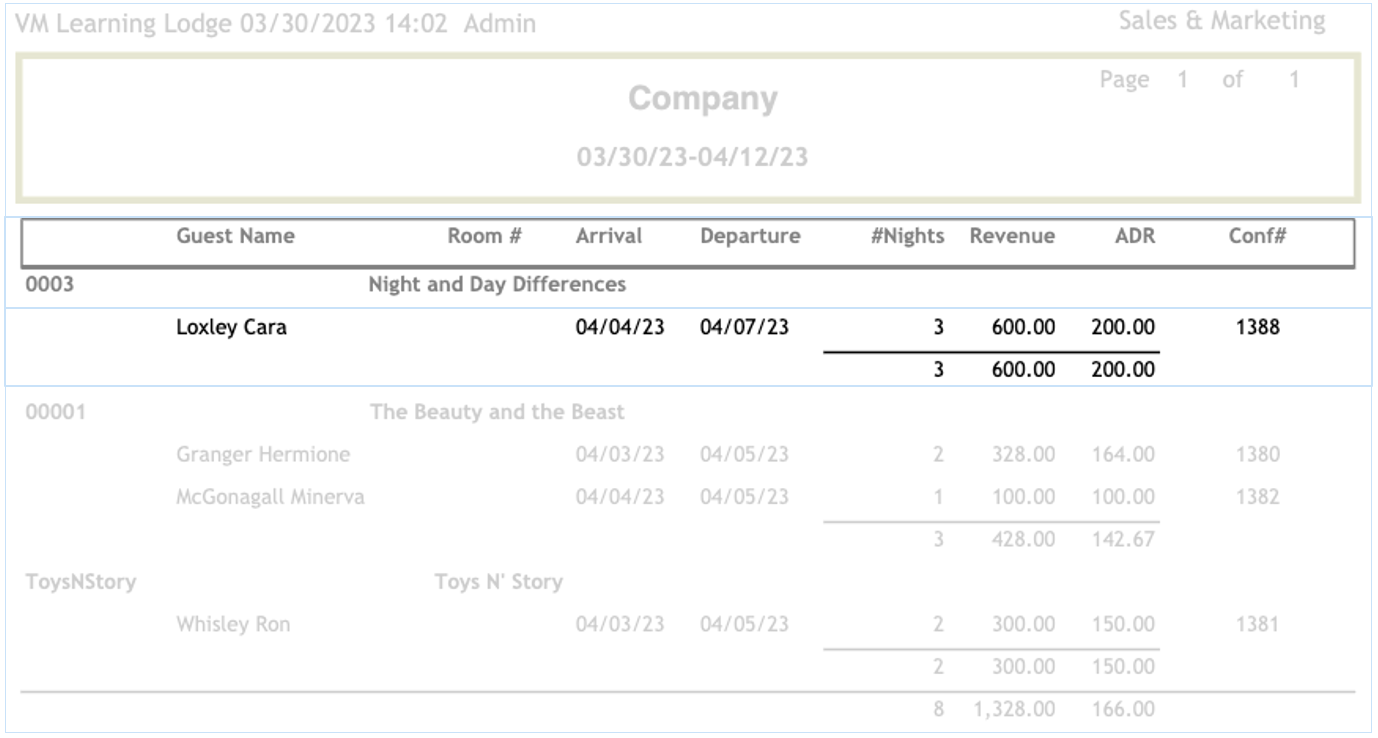Open confirmation number 1388
The image size is (1378, 738).
click(x=1257, y=327)
